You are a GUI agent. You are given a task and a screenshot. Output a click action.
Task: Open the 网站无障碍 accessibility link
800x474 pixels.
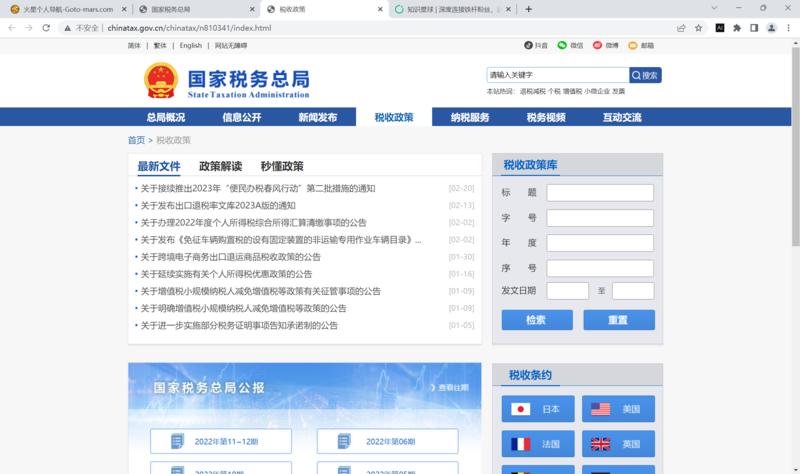[x=231, y=45]
